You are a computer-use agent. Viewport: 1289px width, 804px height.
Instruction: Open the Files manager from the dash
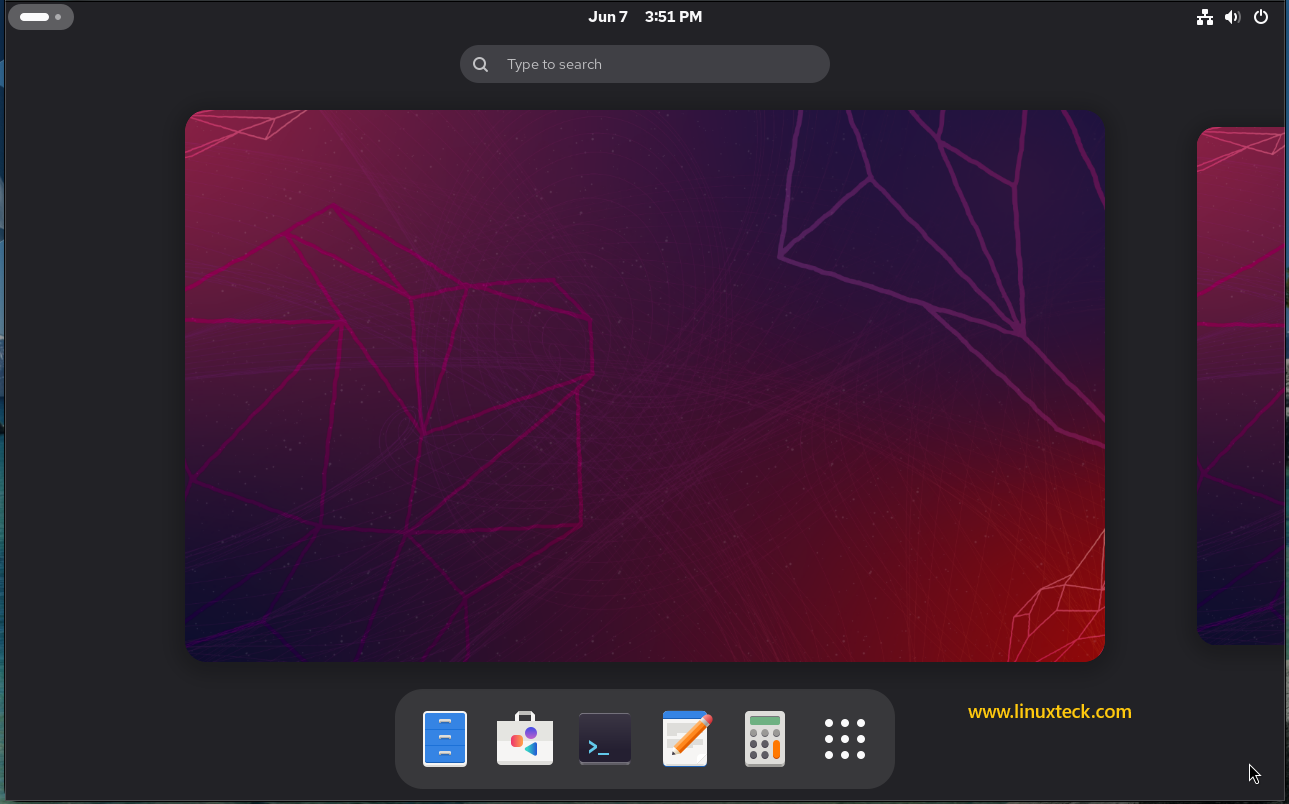click(445, 739)
